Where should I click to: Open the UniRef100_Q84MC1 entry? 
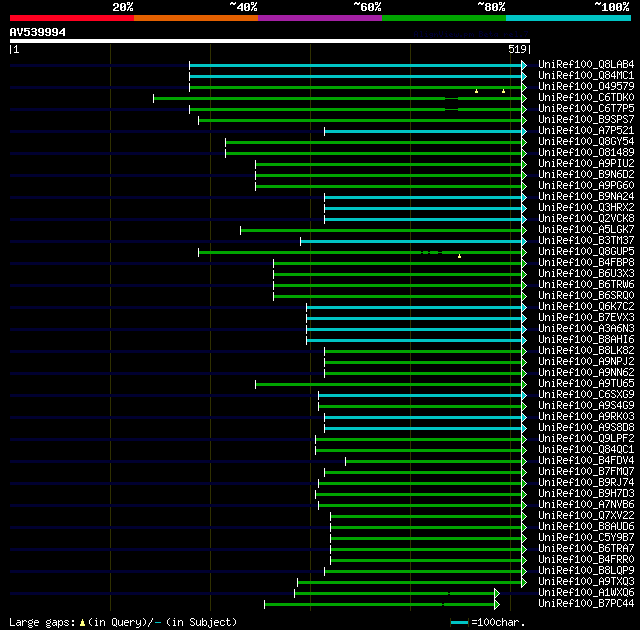(586, 75)
